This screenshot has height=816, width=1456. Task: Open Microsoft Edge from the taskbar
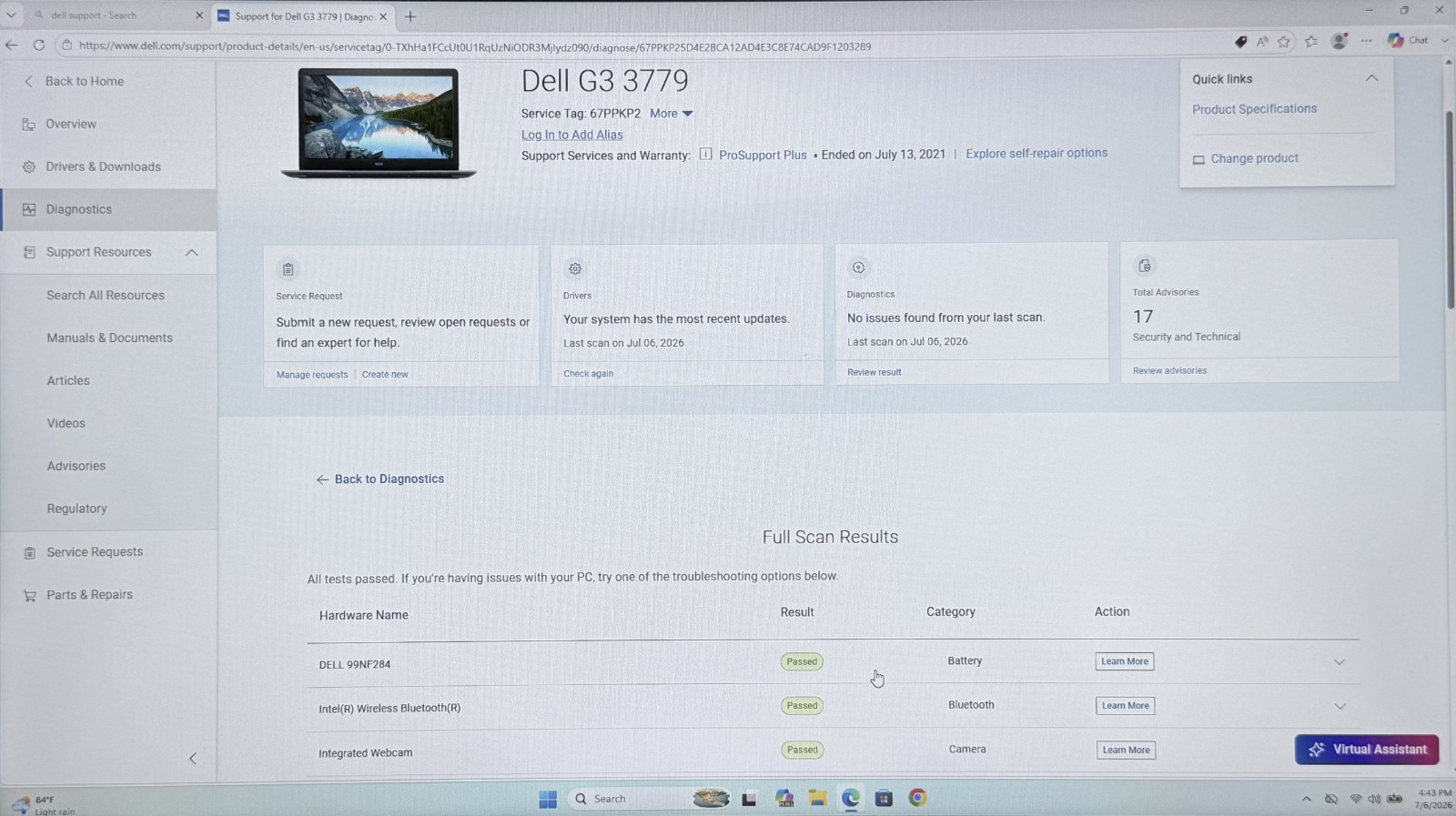click(x=850, y=799)
